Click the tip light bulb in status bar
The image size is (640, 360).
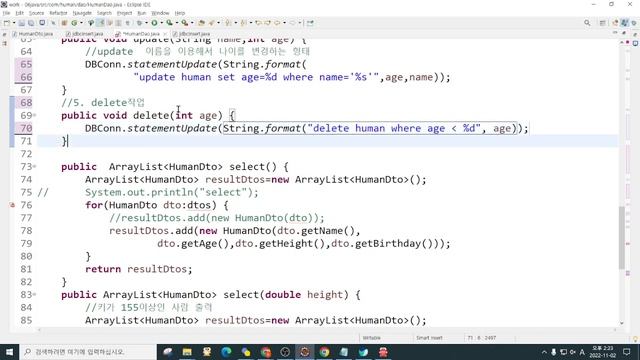click(636, 338)
